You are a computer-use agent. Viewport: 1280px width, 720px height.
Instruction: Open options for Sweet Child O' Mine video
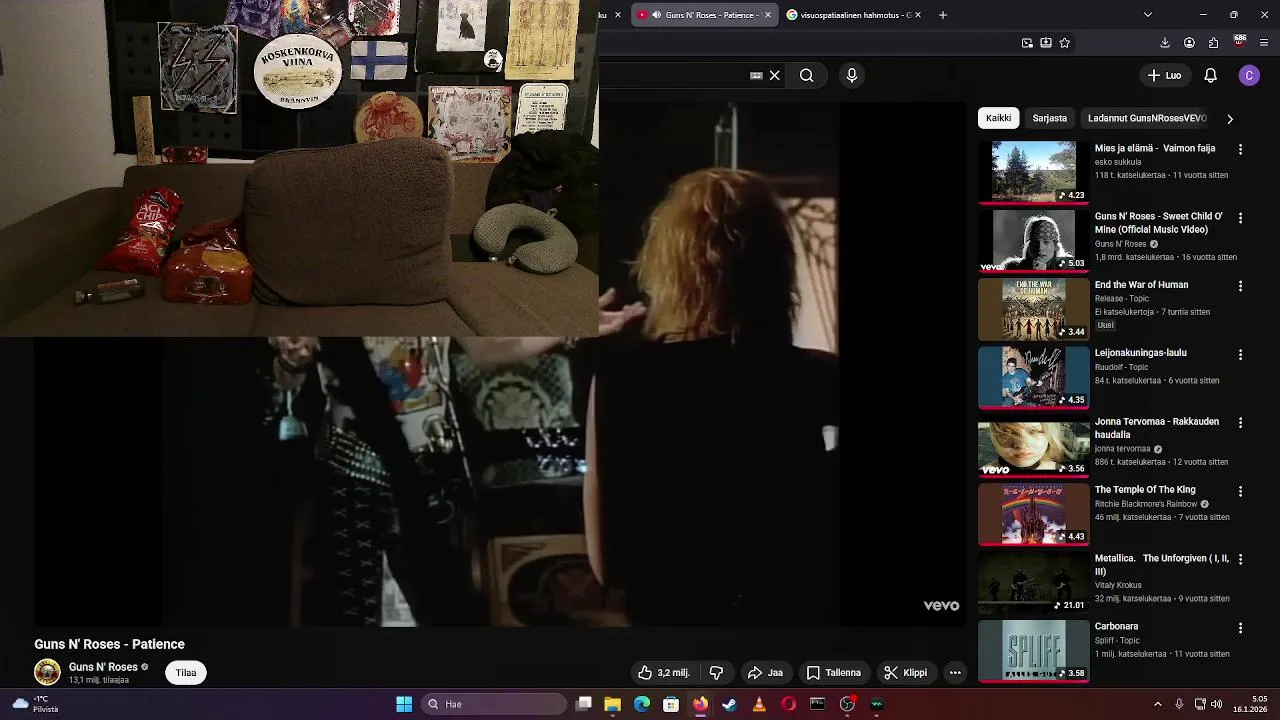coord(1240,218)
